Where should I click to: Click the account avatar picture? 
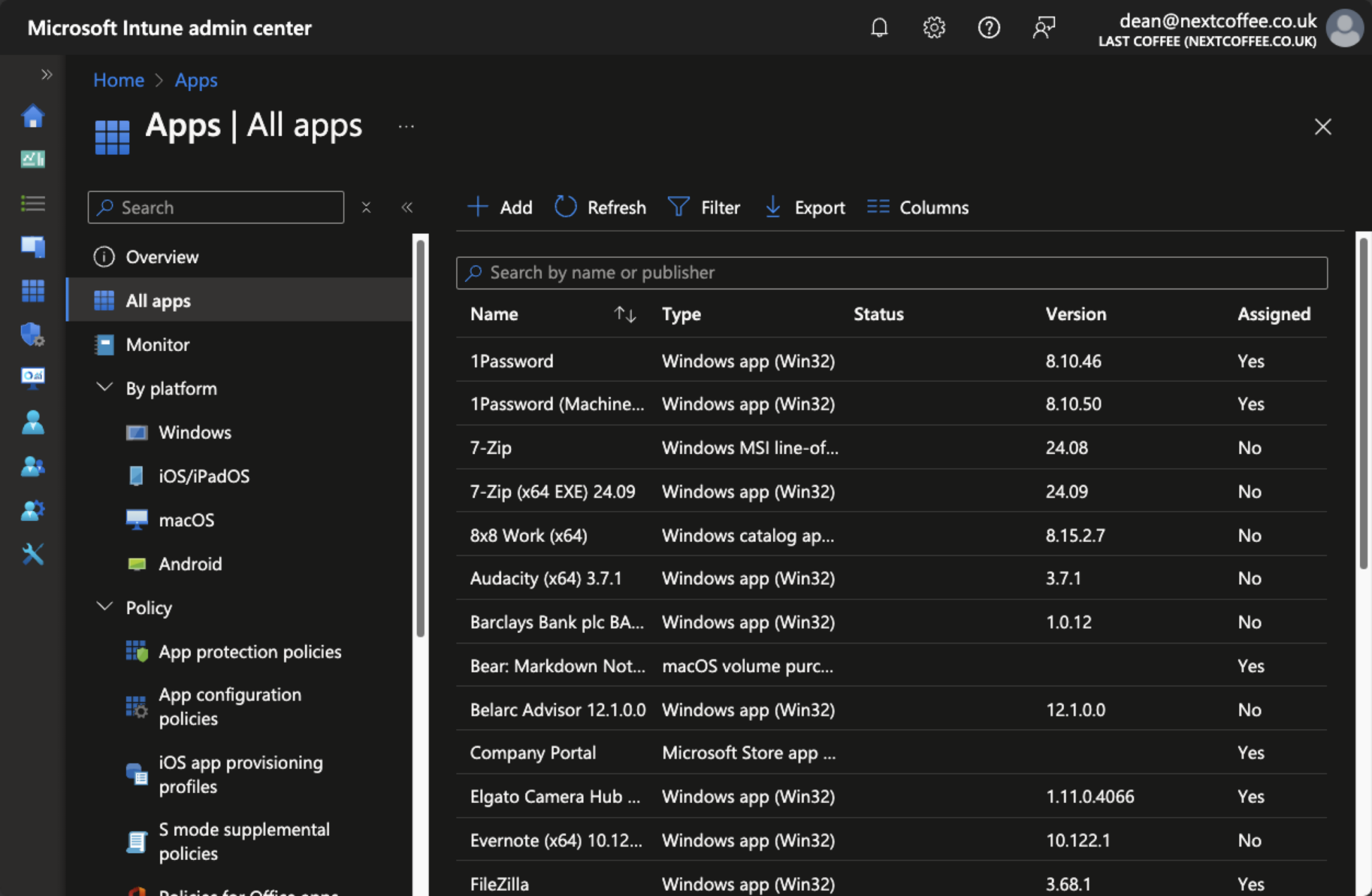click(1345, 28)
